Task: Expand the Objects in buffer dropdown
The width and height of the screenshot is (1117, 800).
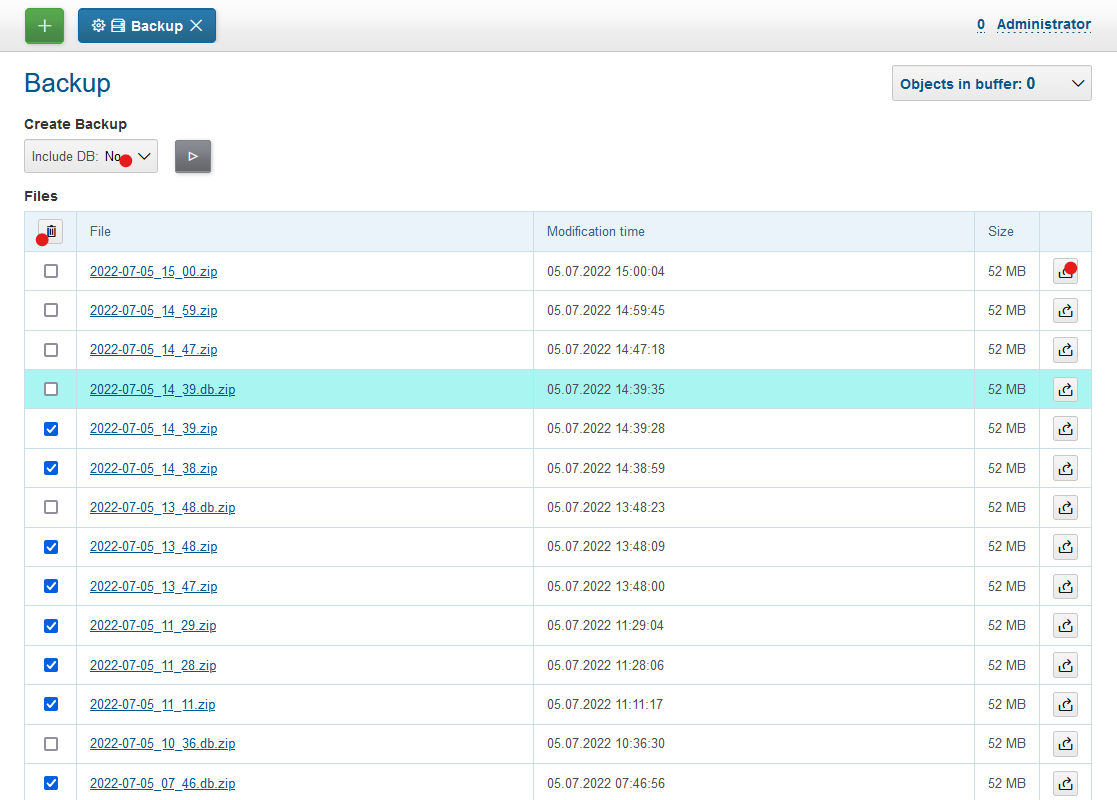Action: tap(991, 84)
